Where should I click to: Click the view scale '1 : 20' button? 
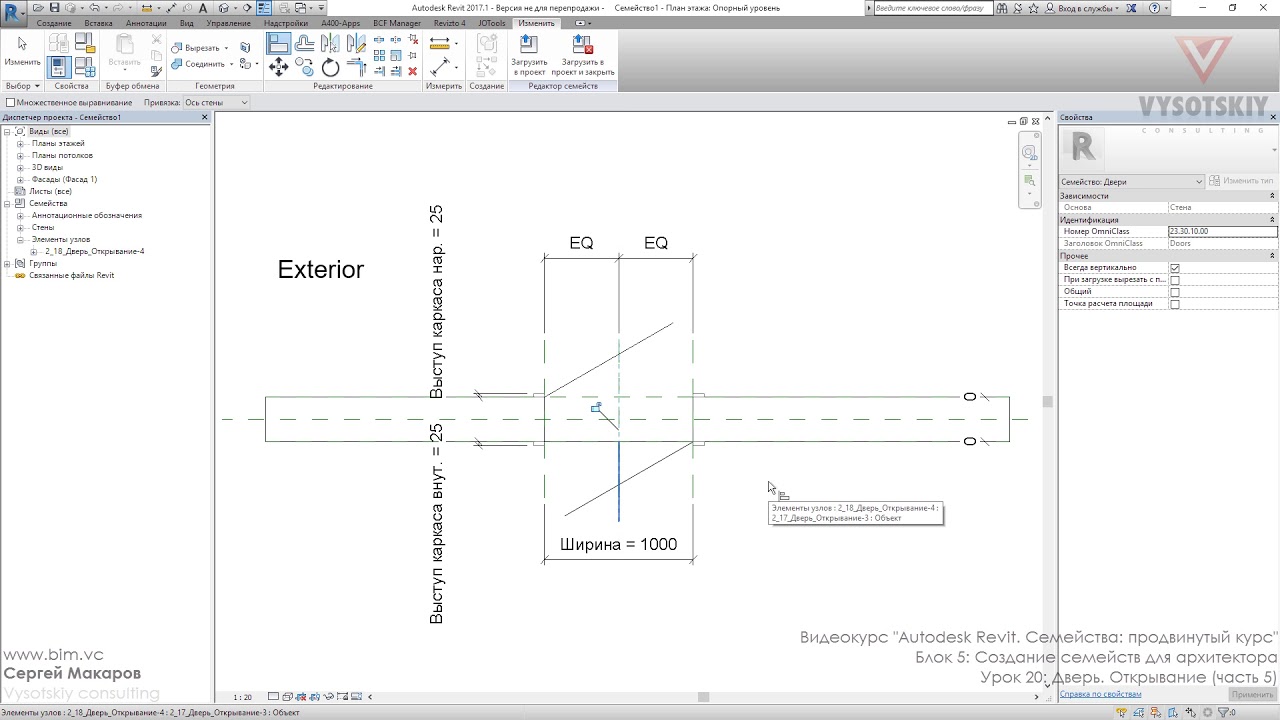243,697
